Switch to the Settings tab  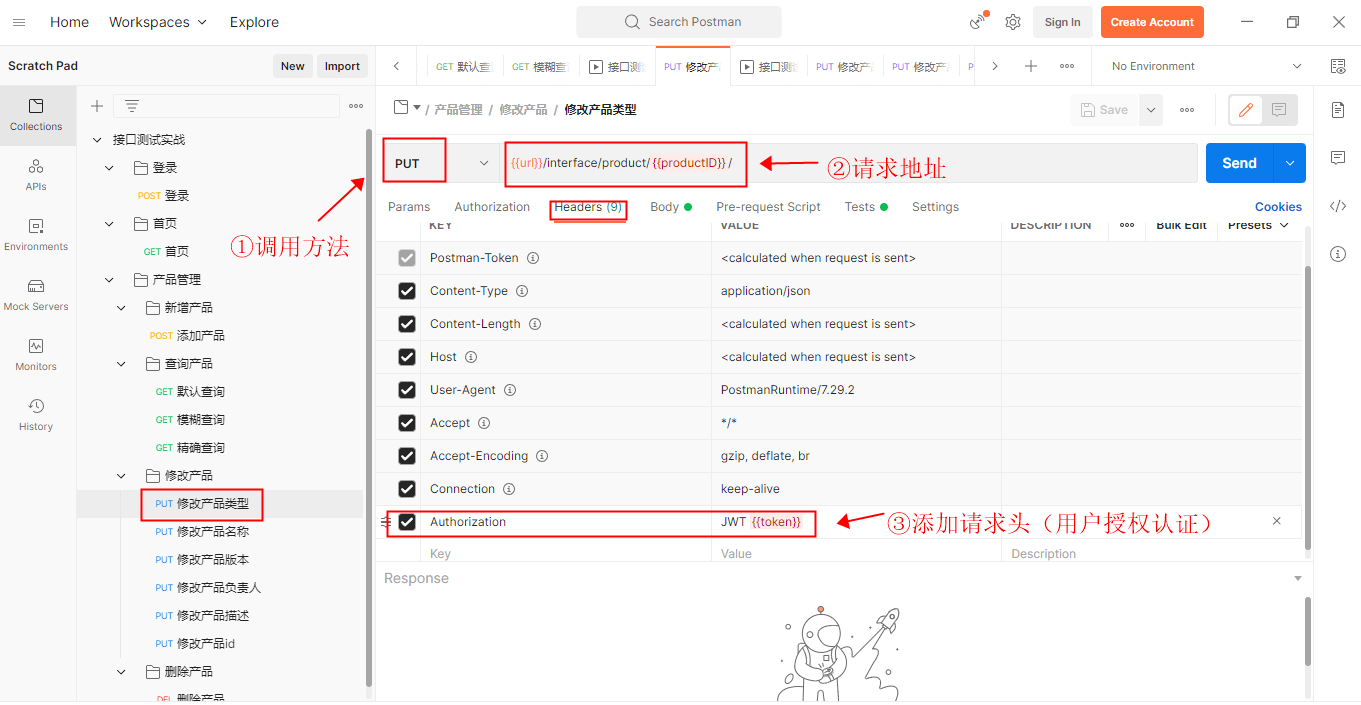(935, 207)
